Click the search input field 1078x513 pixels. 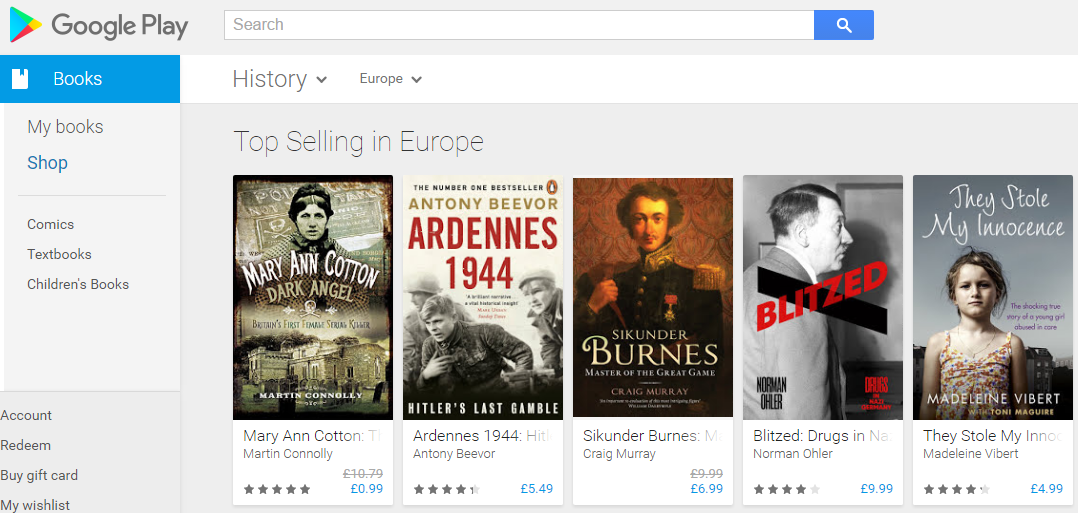(x=519, y=25)
